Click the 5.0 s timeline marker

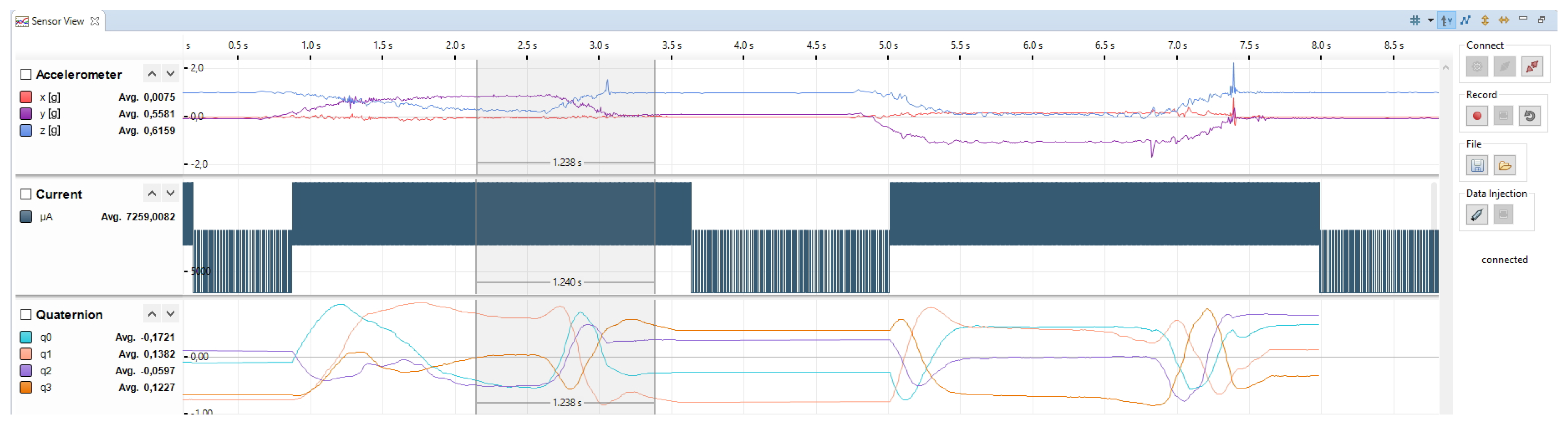(888, 46)
